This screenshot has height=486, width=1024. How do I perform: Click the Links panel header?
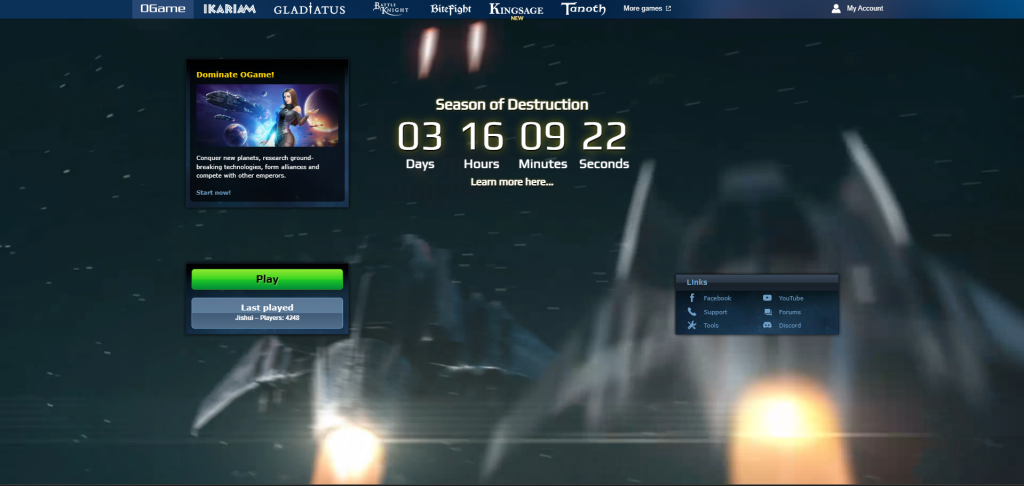[x=757, y=282]
